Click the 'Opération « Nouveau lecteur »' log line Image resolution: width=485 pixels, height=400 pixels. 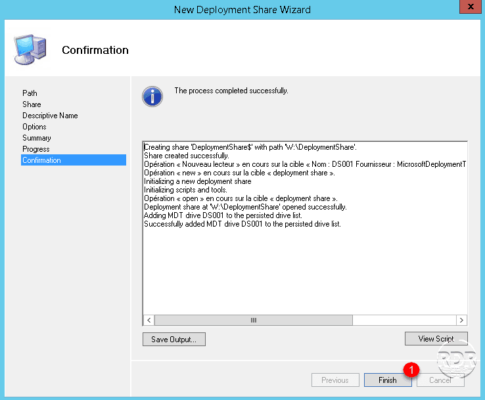coord(305,164)
